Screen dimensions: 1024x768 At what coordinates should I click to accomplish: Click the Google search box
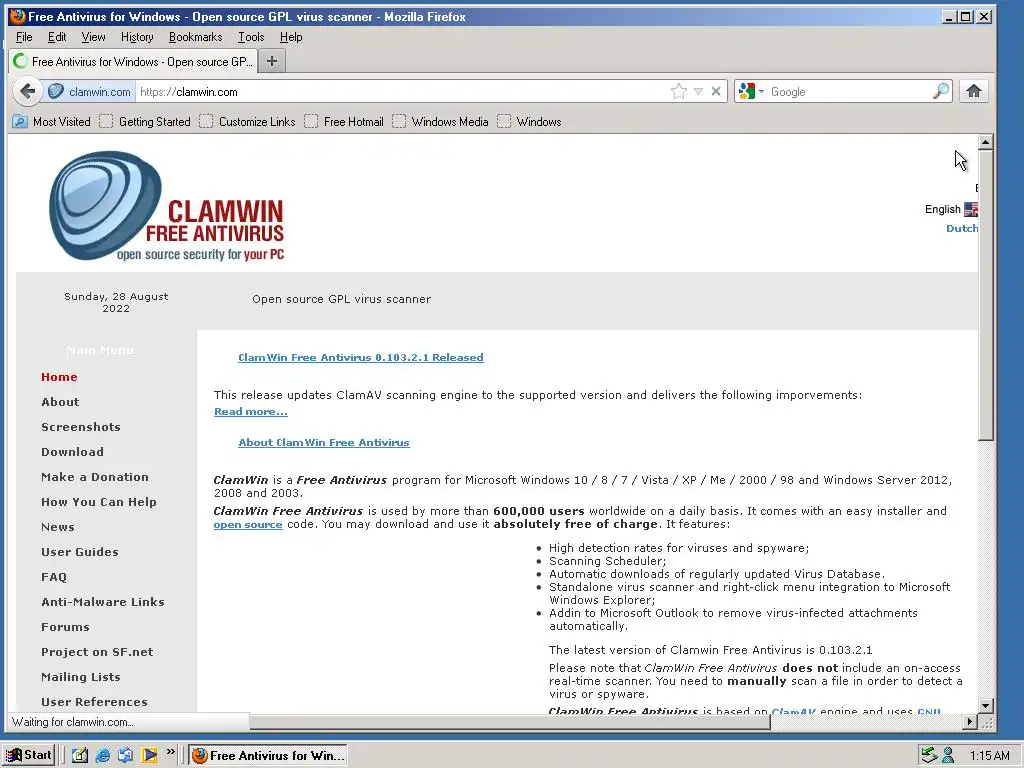[x=849, y=91]
